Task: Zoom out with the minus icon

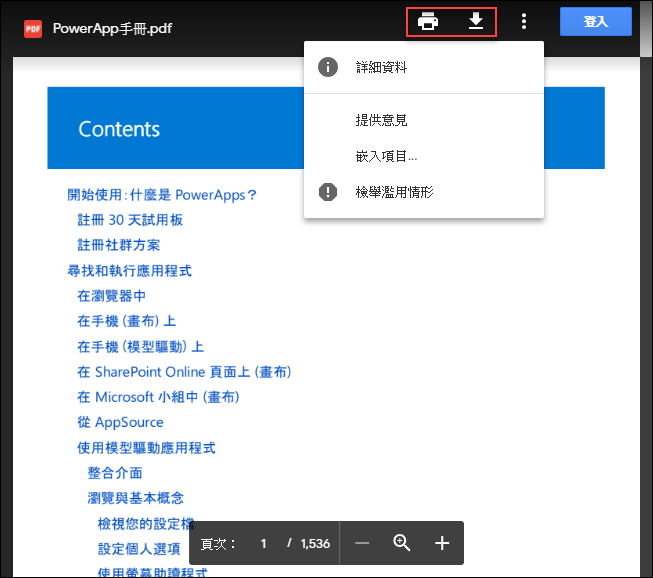Action: pos(362,543)
